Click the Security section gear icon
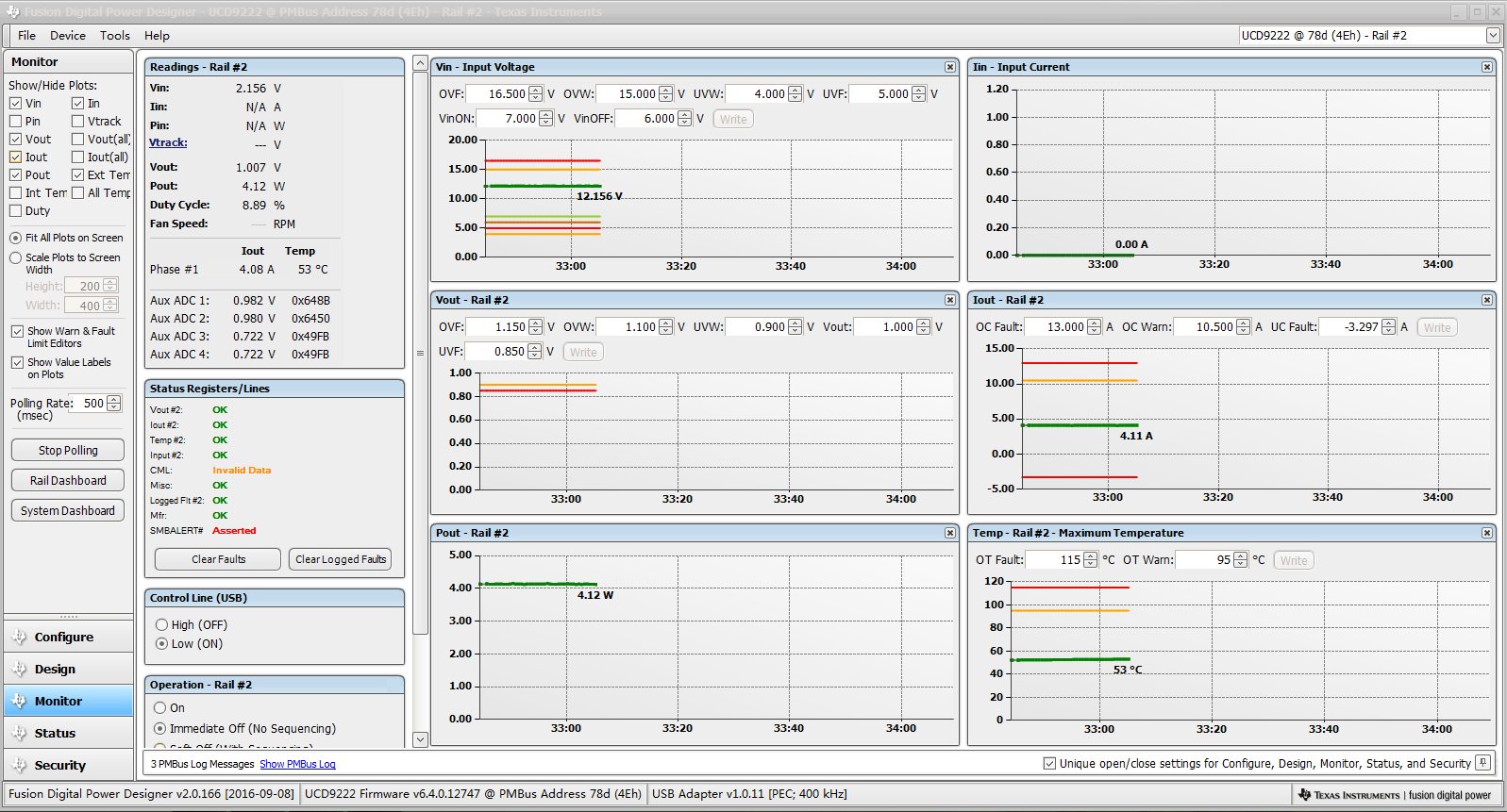Viewport: 1507px width, 812px height. tap(19, 766)
